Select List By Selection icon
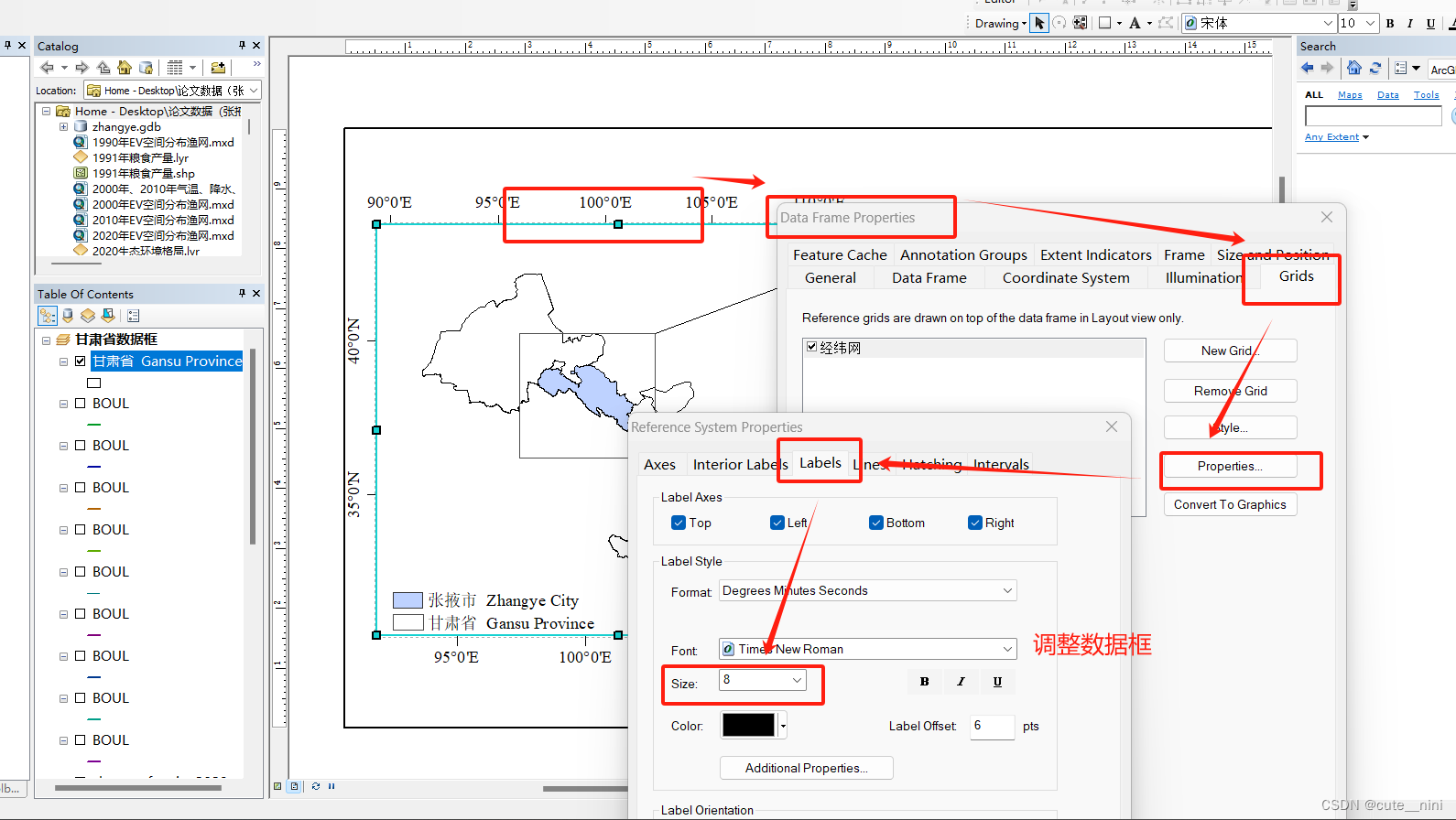This screenshot has width=1456, height=820. click(x=108, y=316)
